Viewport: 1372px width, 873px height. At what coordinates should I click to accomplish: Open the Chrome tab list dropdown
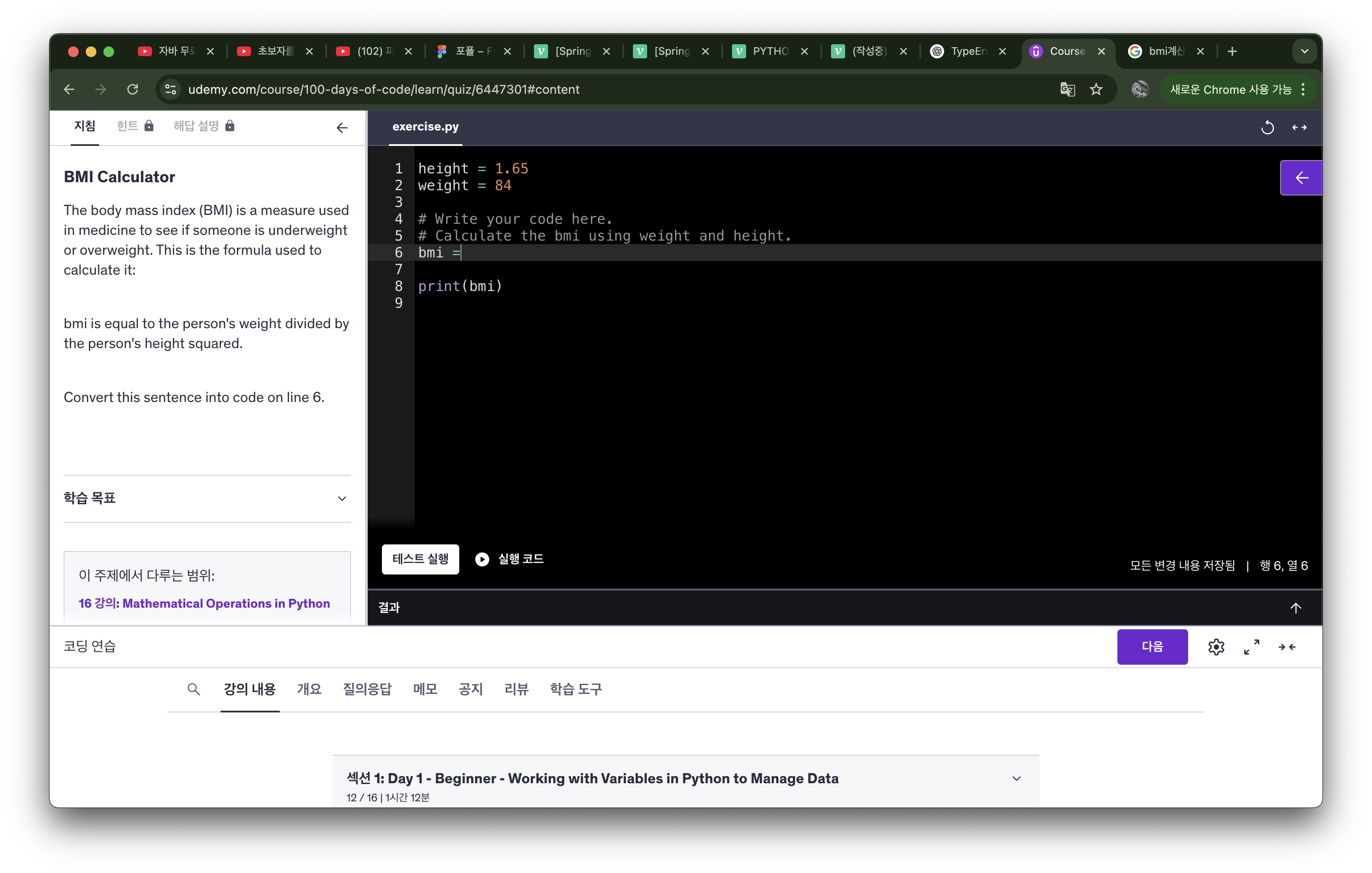point(1304,51)
